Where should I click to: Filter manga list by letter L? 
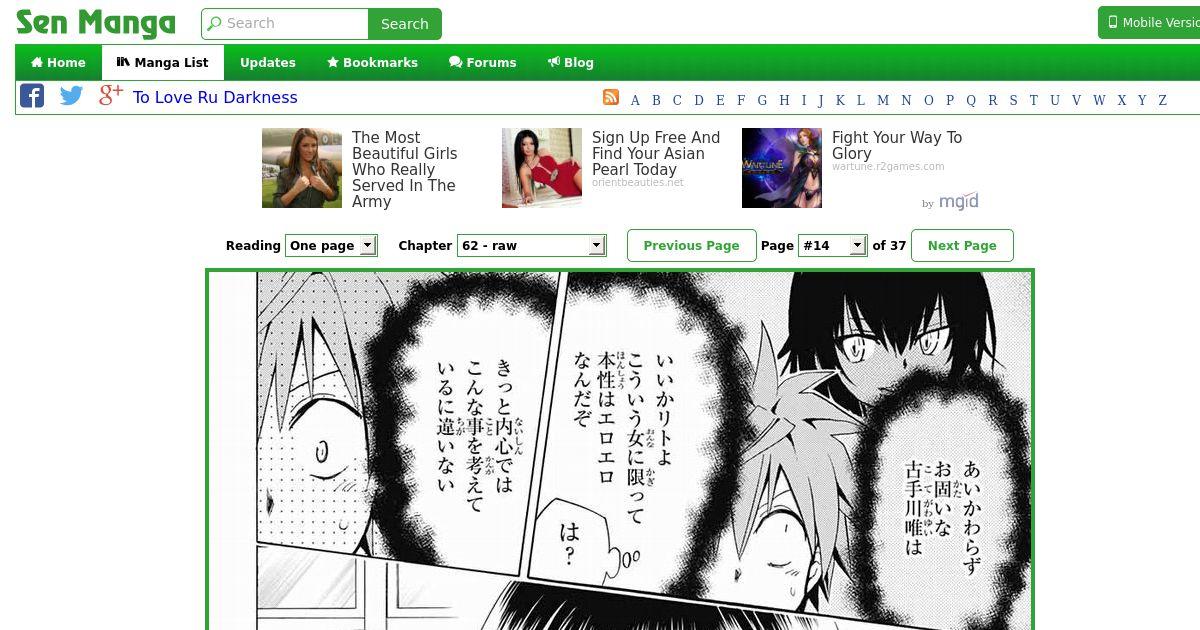[860, 100]
